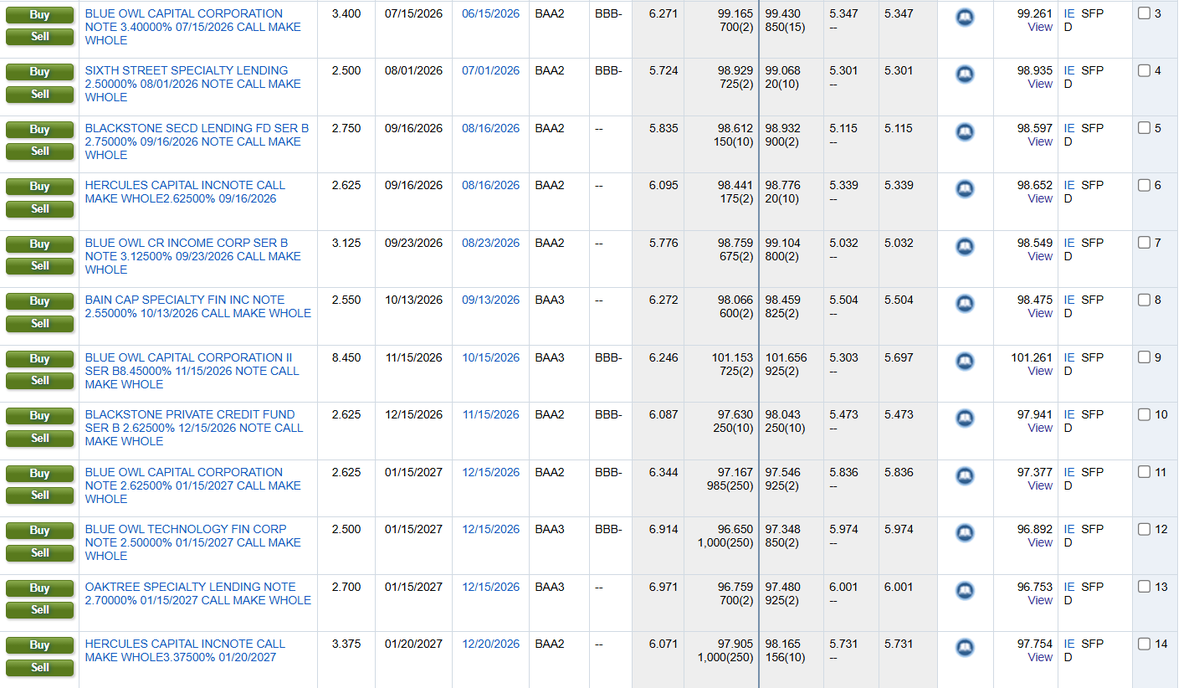Image resolution: width=1199 pixels, height=688 pixels.
Task: View recent trades under price 99.261
Action: (x=1040, y=27)
